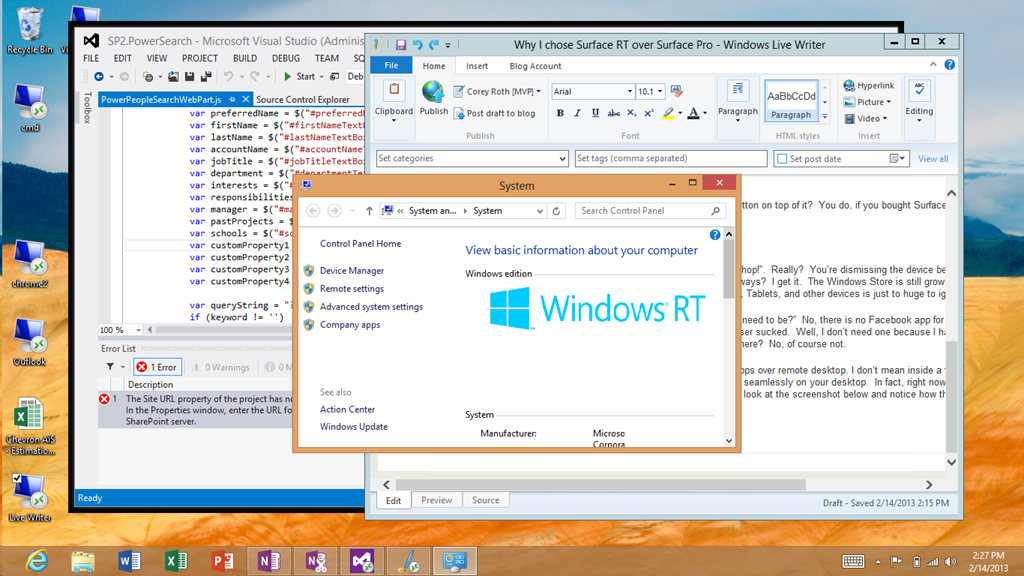Click the filter funnel icon in Error List
The image size is (1024, 576).
click(110, 367)
